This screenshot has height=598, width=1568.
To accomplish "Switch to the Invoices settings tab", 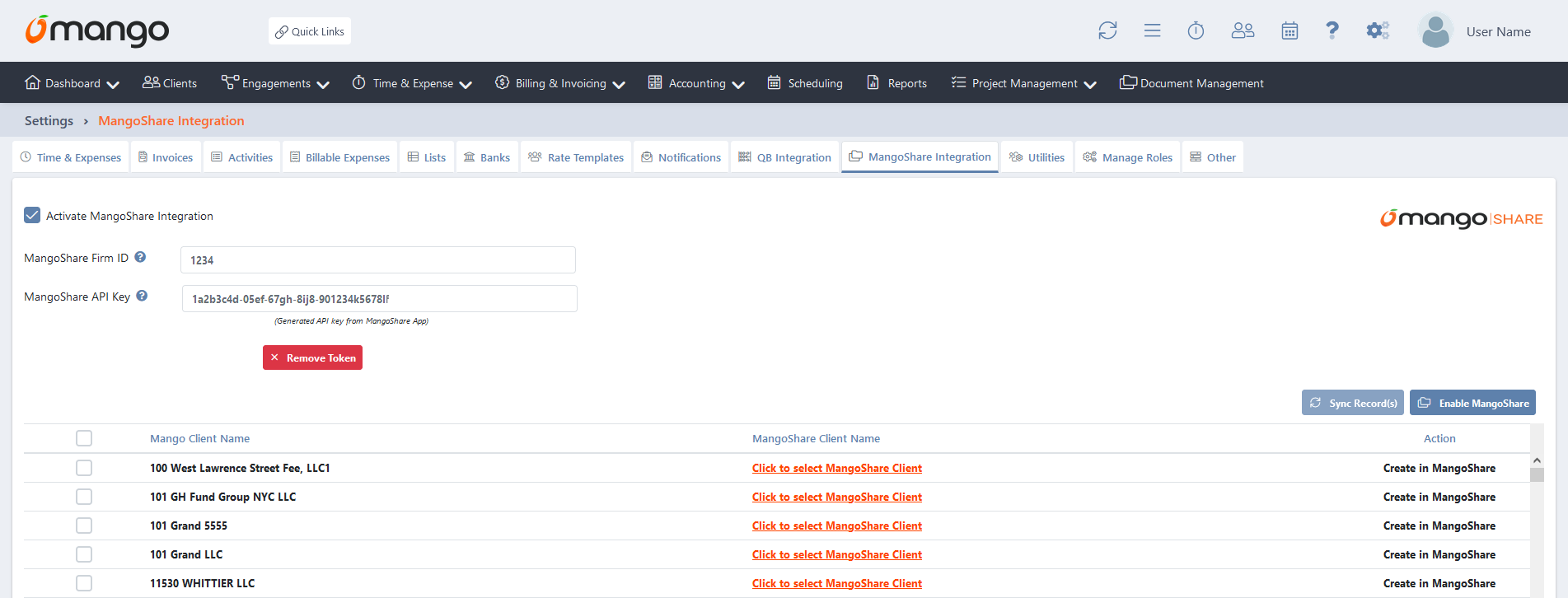I will pos(165,157).
